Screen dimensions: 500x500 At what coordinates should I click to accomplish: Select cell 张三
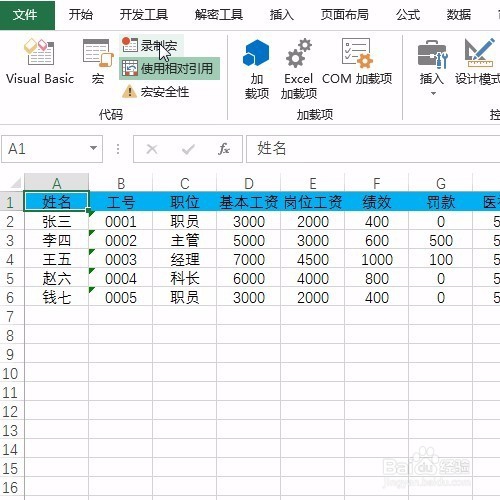coord(56,221)
